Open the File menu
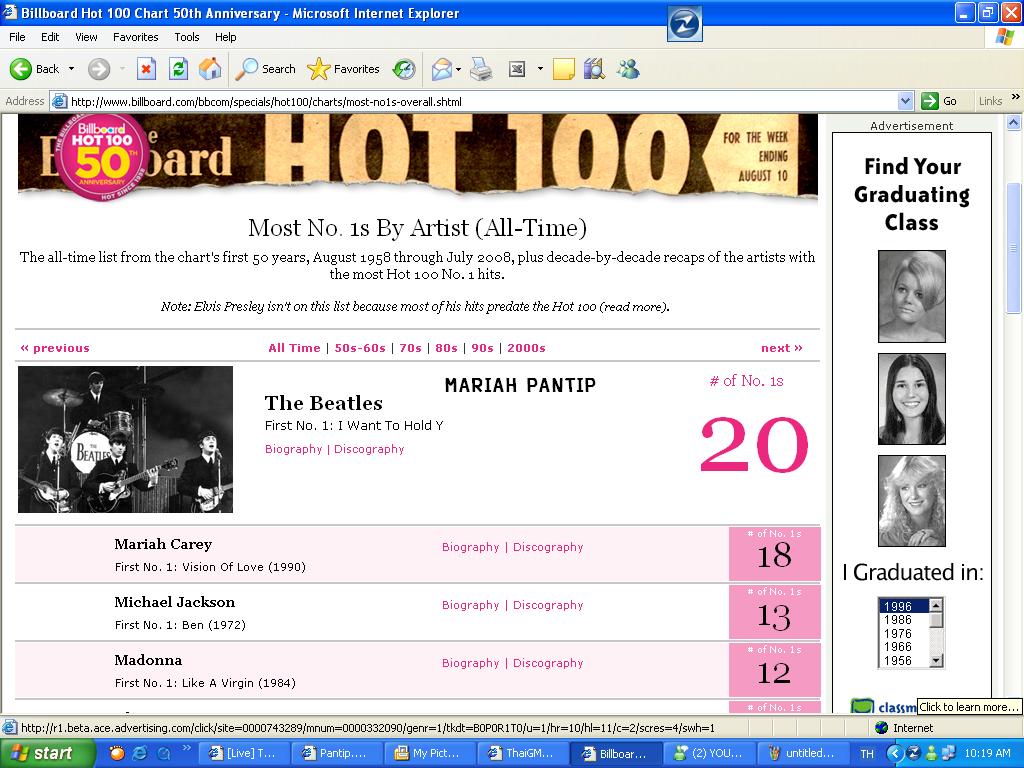1024x768 pixels. tap(17, 37)
